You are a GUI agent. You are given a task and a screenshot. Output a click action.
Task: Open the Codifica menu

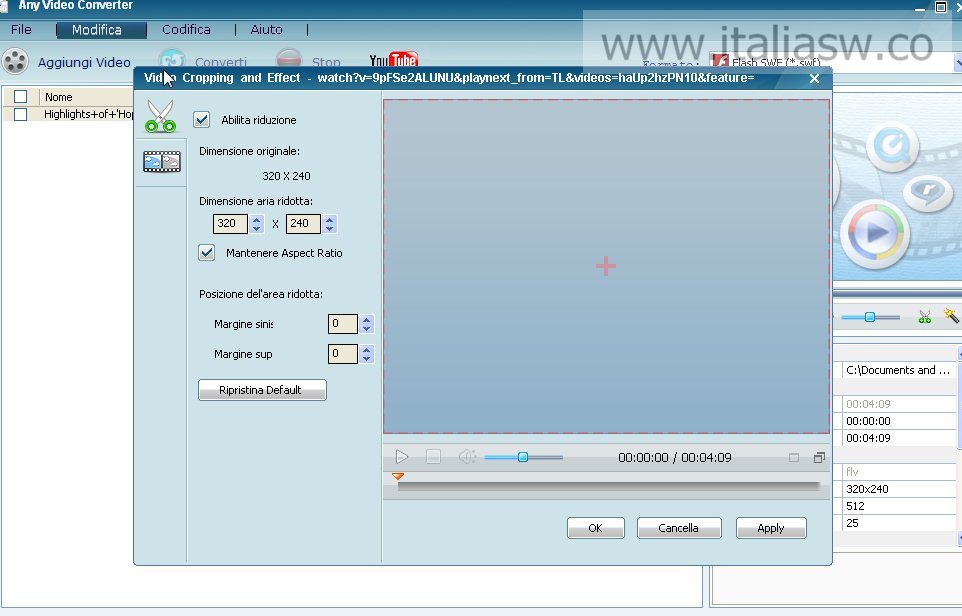[x=186, y=29]
